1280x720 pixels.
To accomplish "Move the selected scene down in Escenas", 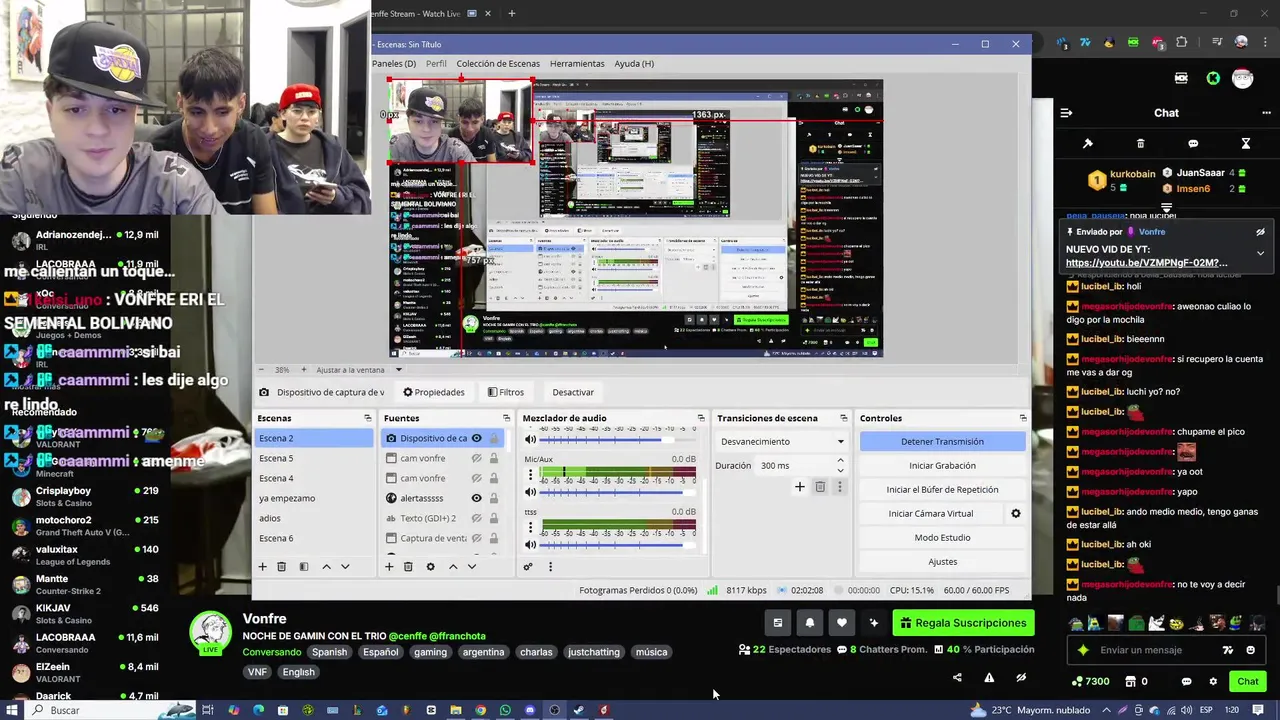I will [345, 567].
